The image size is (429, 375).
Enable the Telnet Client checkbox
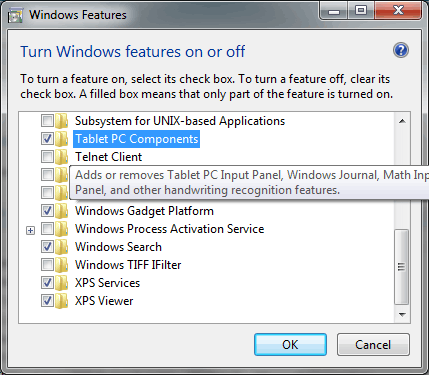point(47,157)
